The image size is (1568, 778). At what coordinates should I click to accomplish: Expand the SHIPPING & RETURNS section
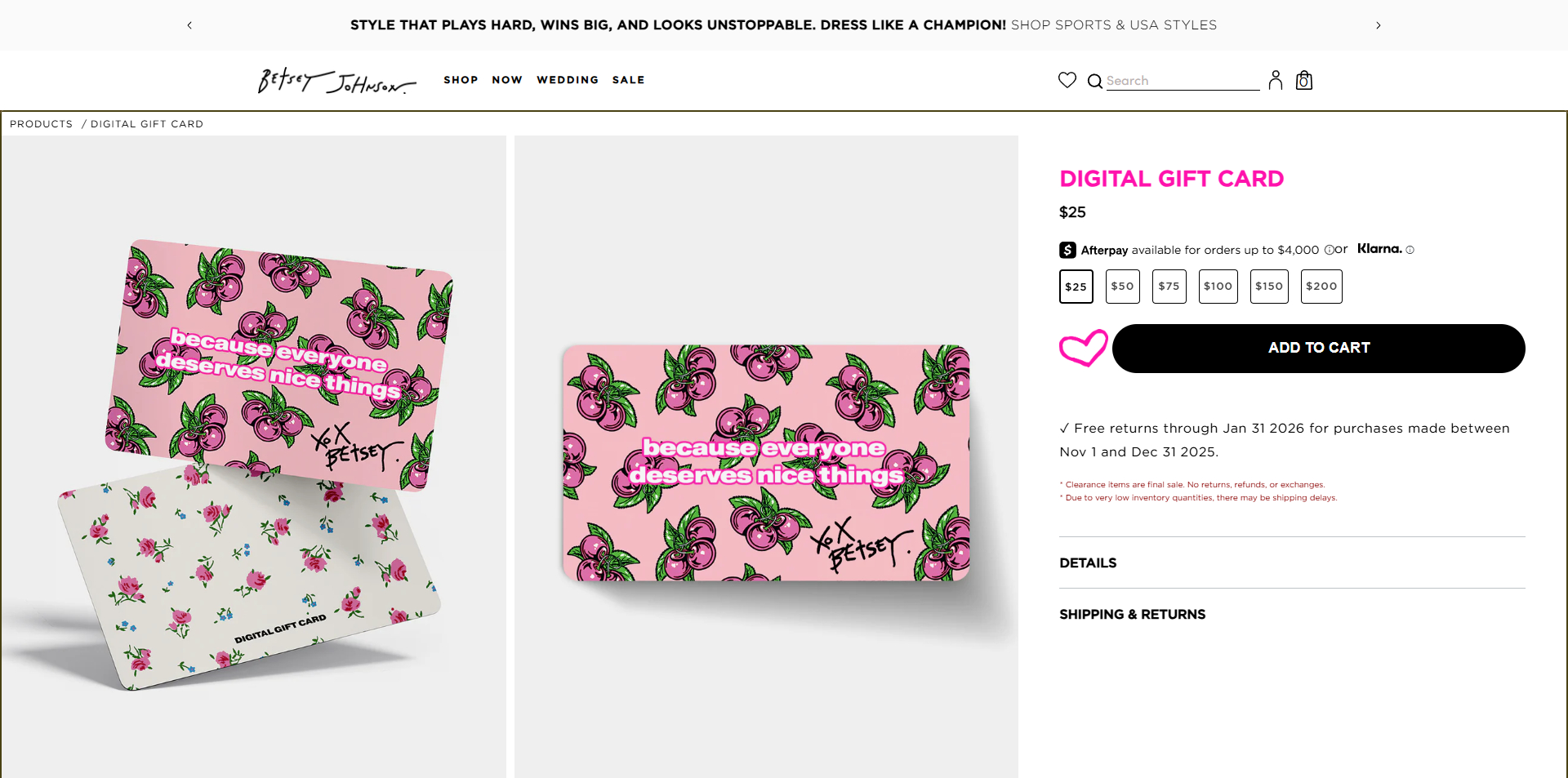pos(1133,614)
